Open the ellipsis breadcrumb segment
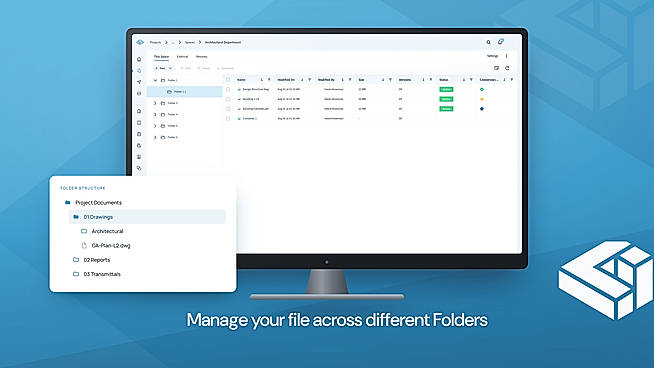The height and width of the screenshot is (368, 654). tap(173, 43)
